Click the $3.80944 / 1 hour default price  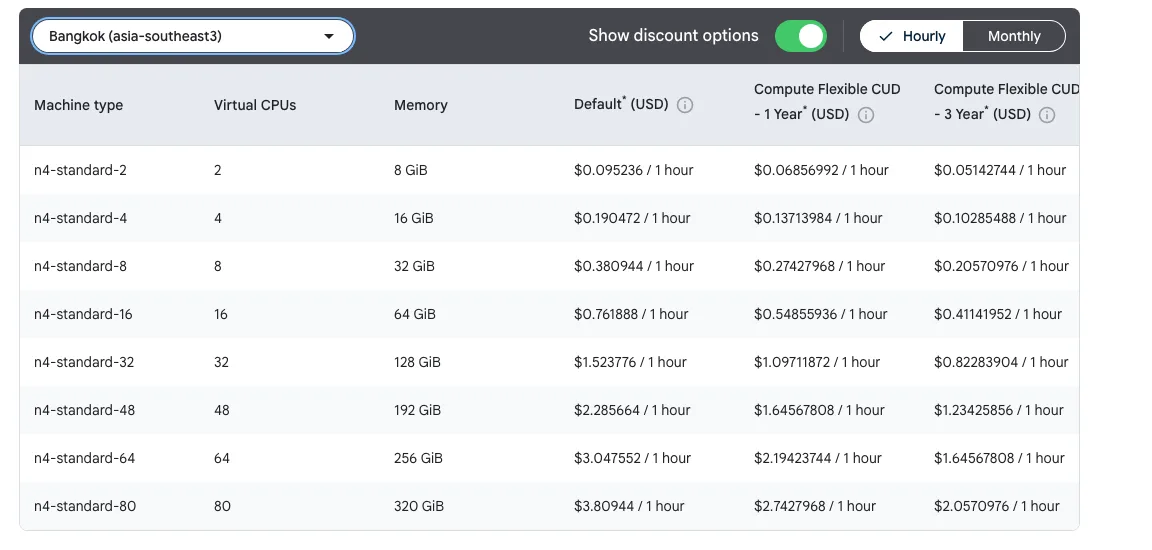tap(629, 506)
